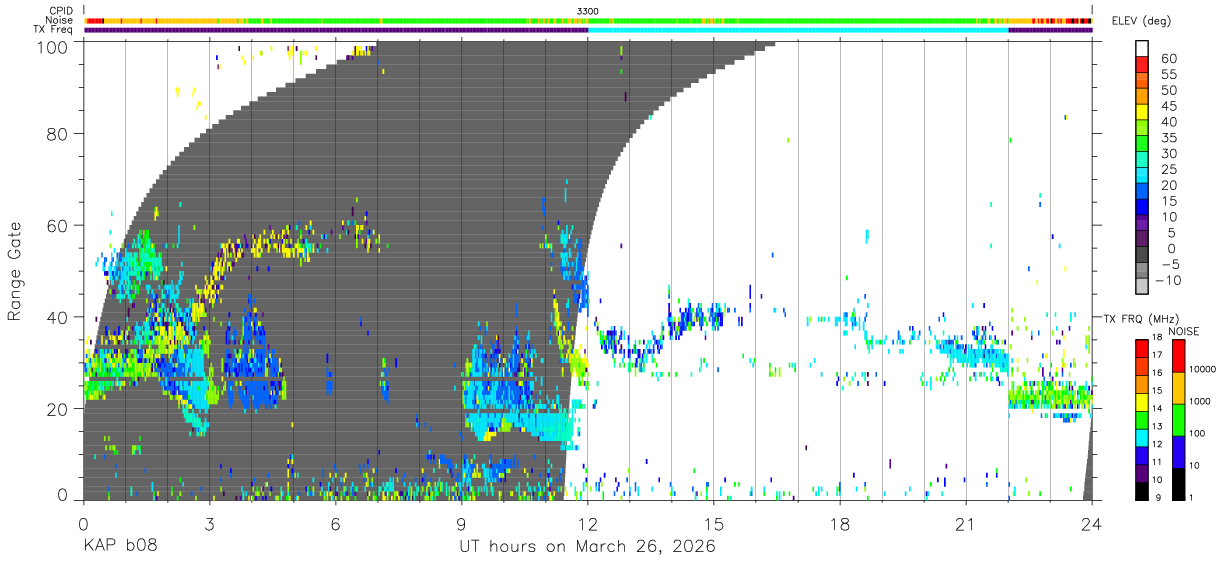The width and height of the screenshot is (1228, 567).
Task: Pick yellow segment of the ELEV color bar
Action: pyautogui.click(x=1143, y=113)
